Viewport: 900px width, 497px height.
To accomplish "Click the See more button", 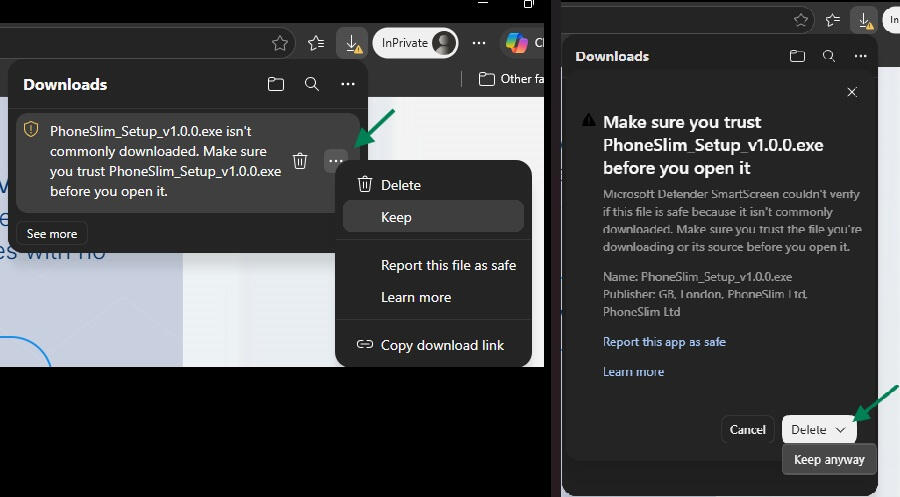I will click(x=52, y=234).
